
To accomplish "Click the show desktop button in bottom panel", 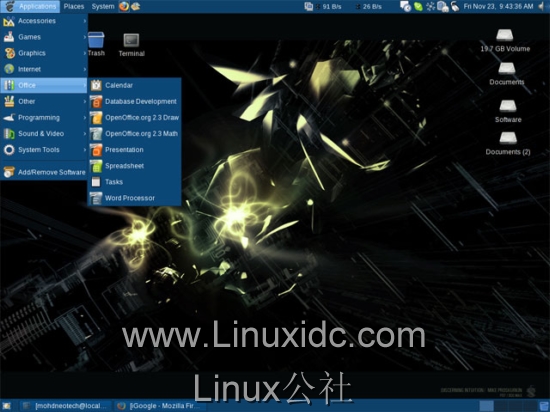I will tap(6, 406).
